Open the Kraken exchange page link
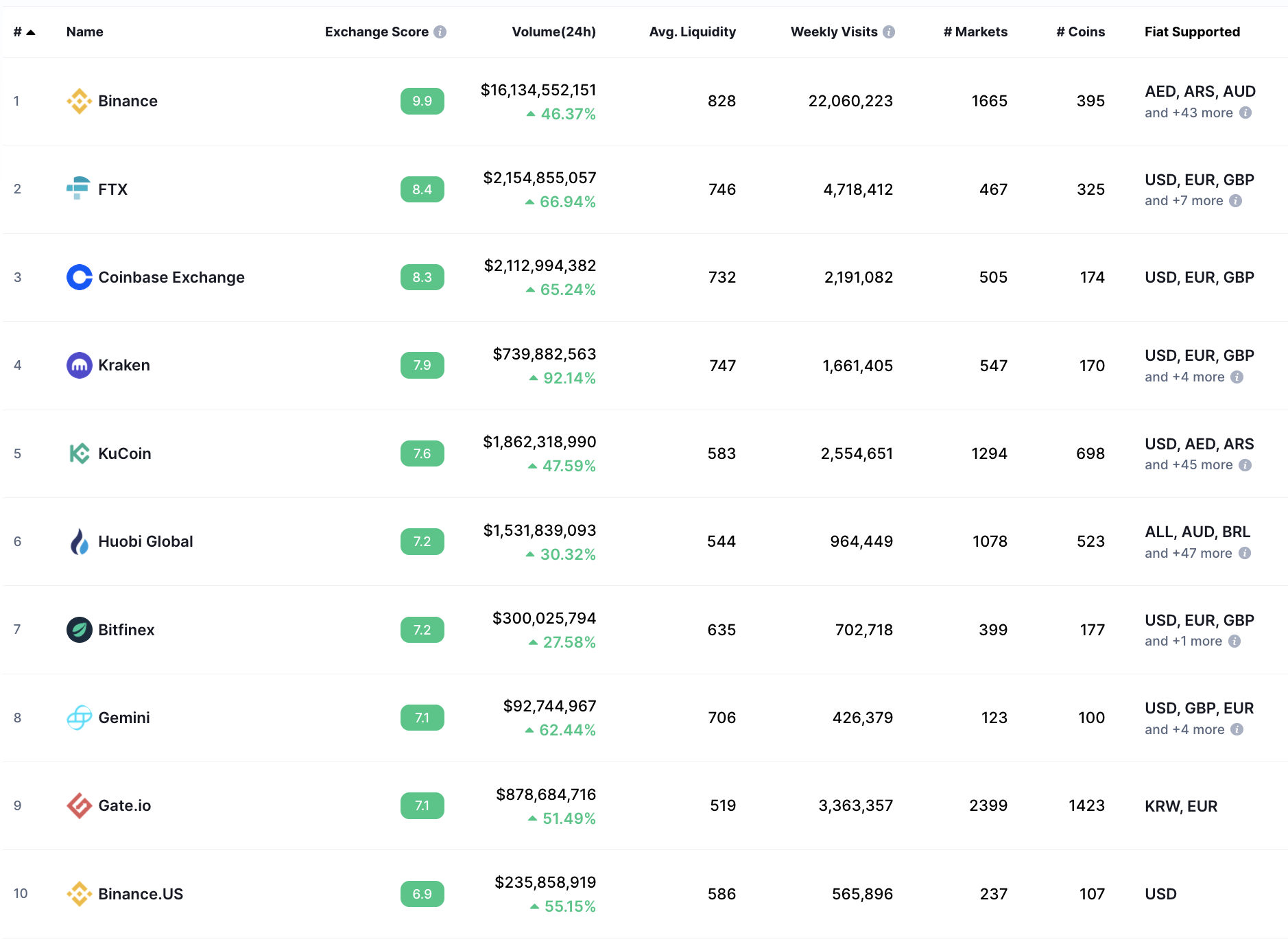Viewport: 1288px width, 944px height. pos(124,365)
